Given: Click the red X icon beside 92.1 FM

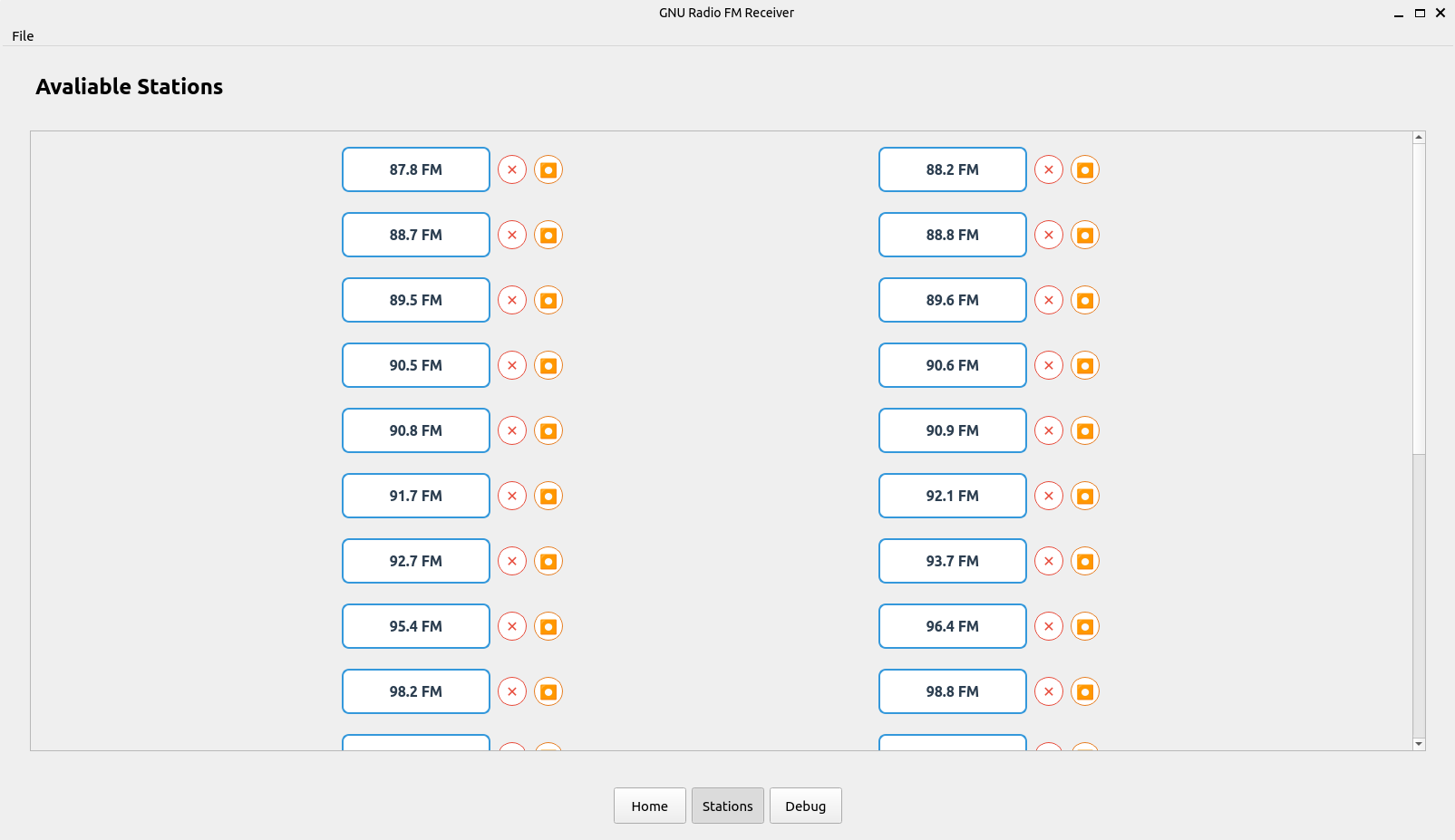Looking at the screenshot, I should pyautogui.click(x=1049, y=496).
